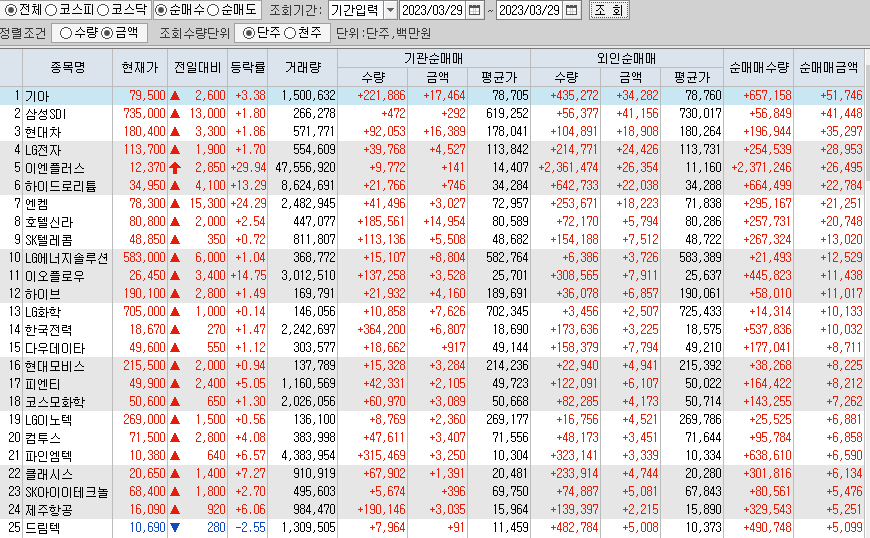Select the 기아 stock row
The width and height of the screenshot is (870, 538).
pos(432,95)
